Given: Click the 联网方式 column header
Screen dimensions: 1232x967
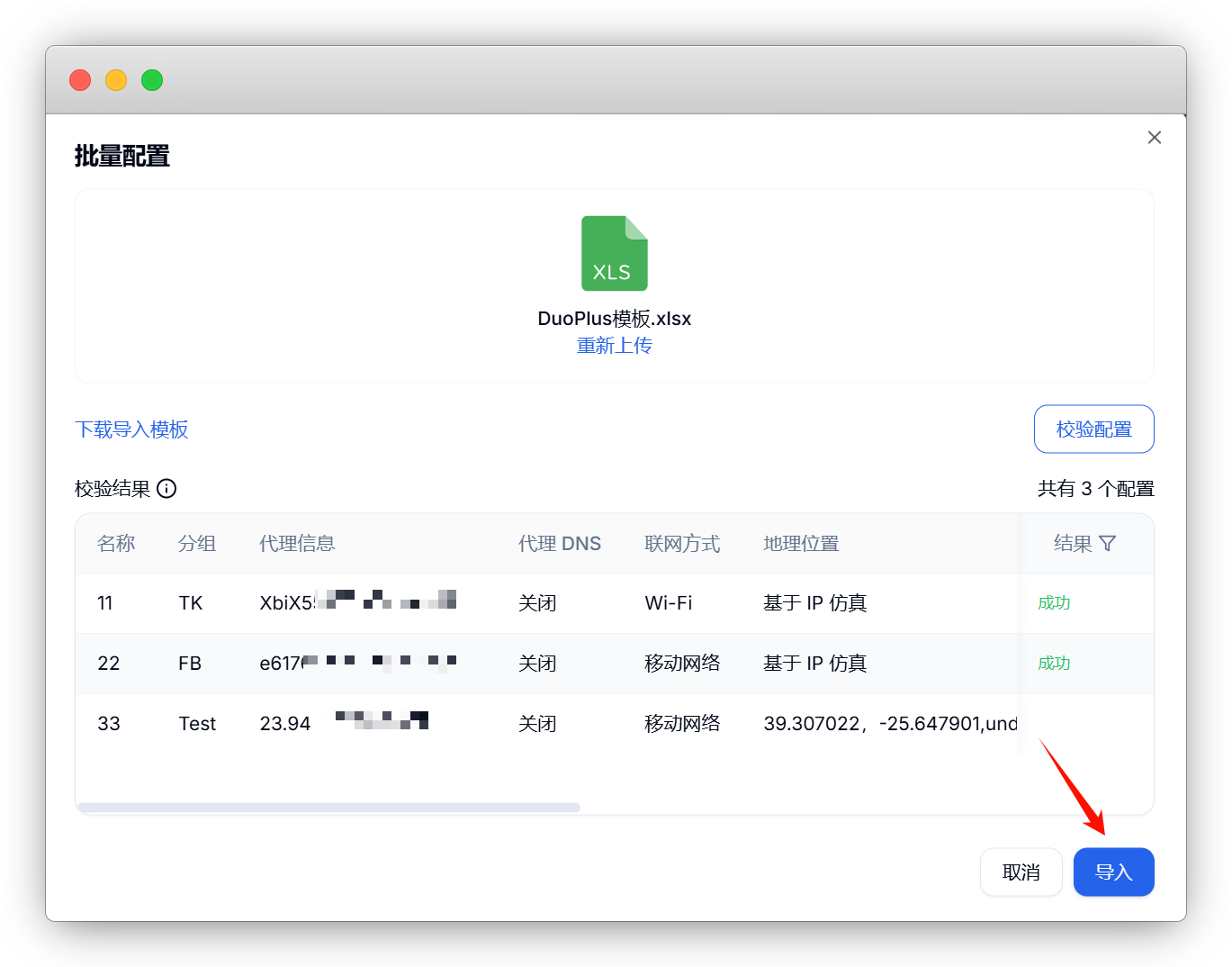Looking at the screenshot, I should 682,544.
